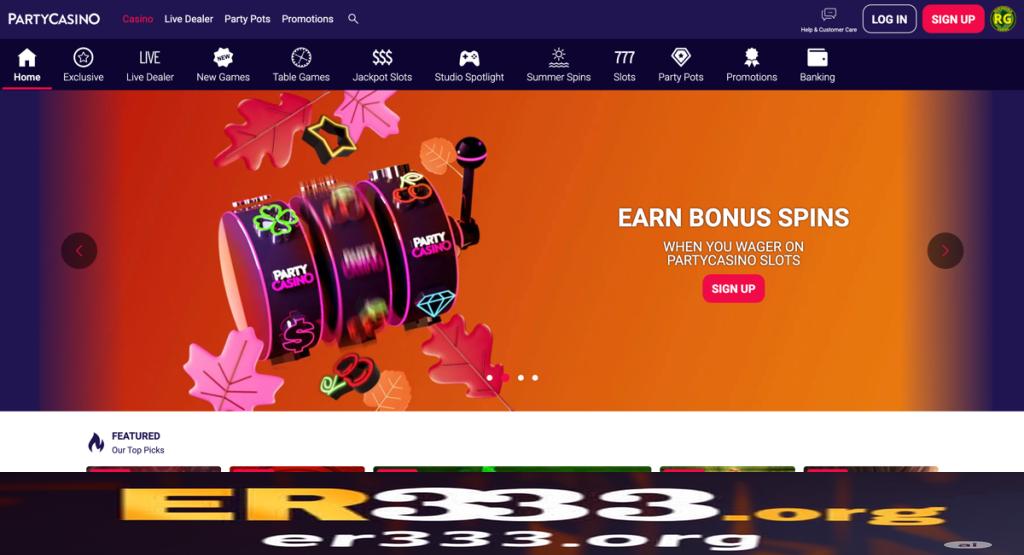Open the Exclusive games star icon
1024x555 pixels.
click(x=83, y=57)
